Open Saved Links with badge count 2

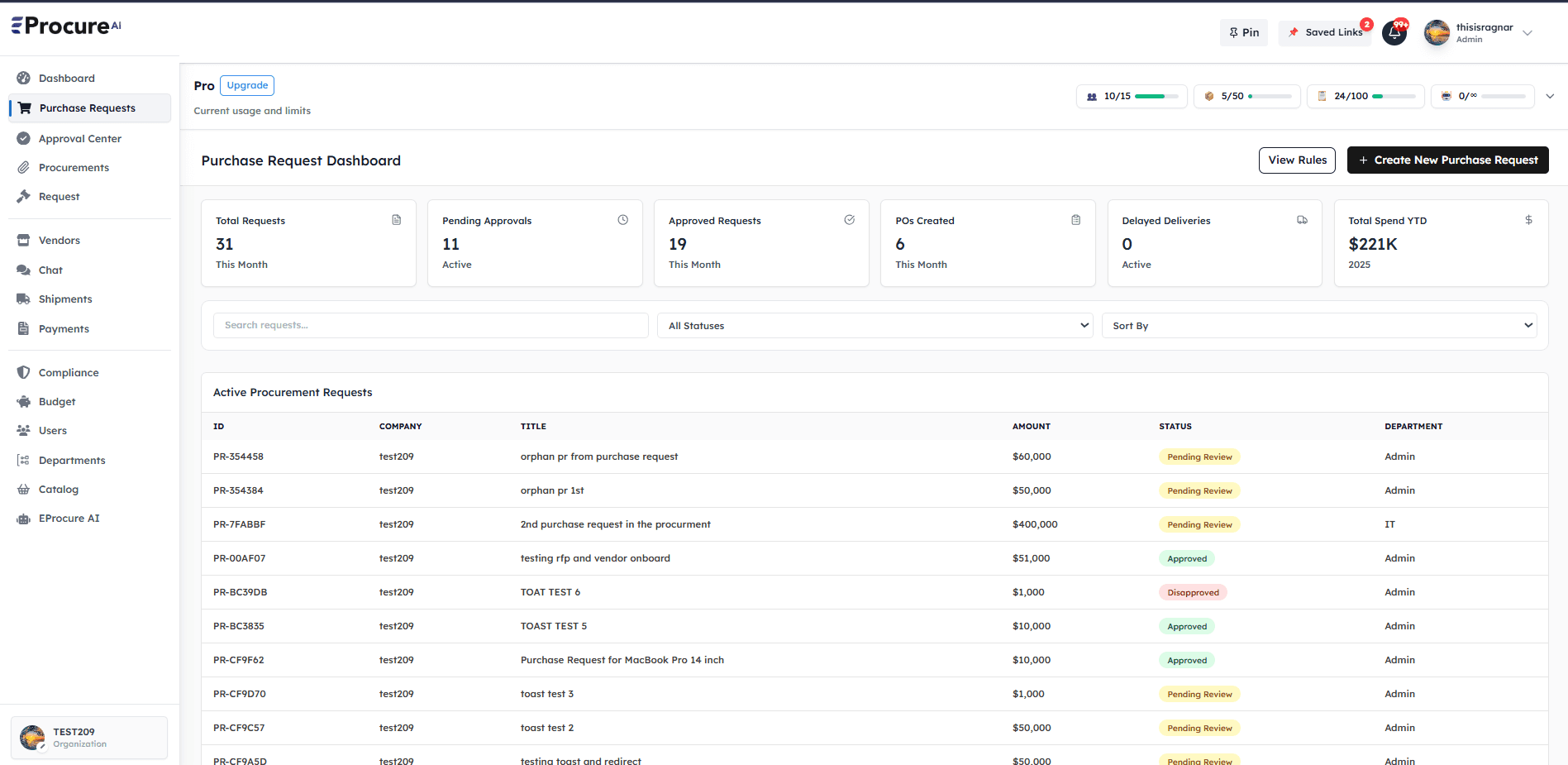[x=1325, y=32]
